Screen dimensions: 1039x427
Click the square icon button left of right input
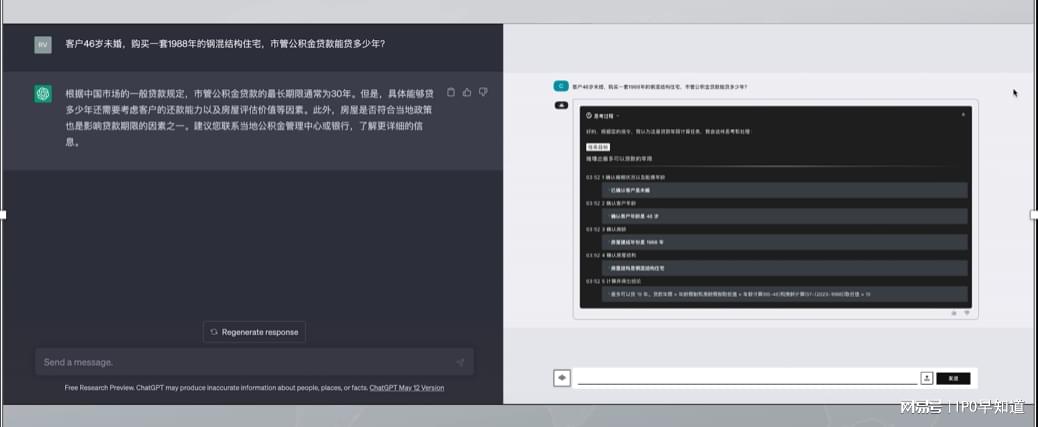point(562,378)
